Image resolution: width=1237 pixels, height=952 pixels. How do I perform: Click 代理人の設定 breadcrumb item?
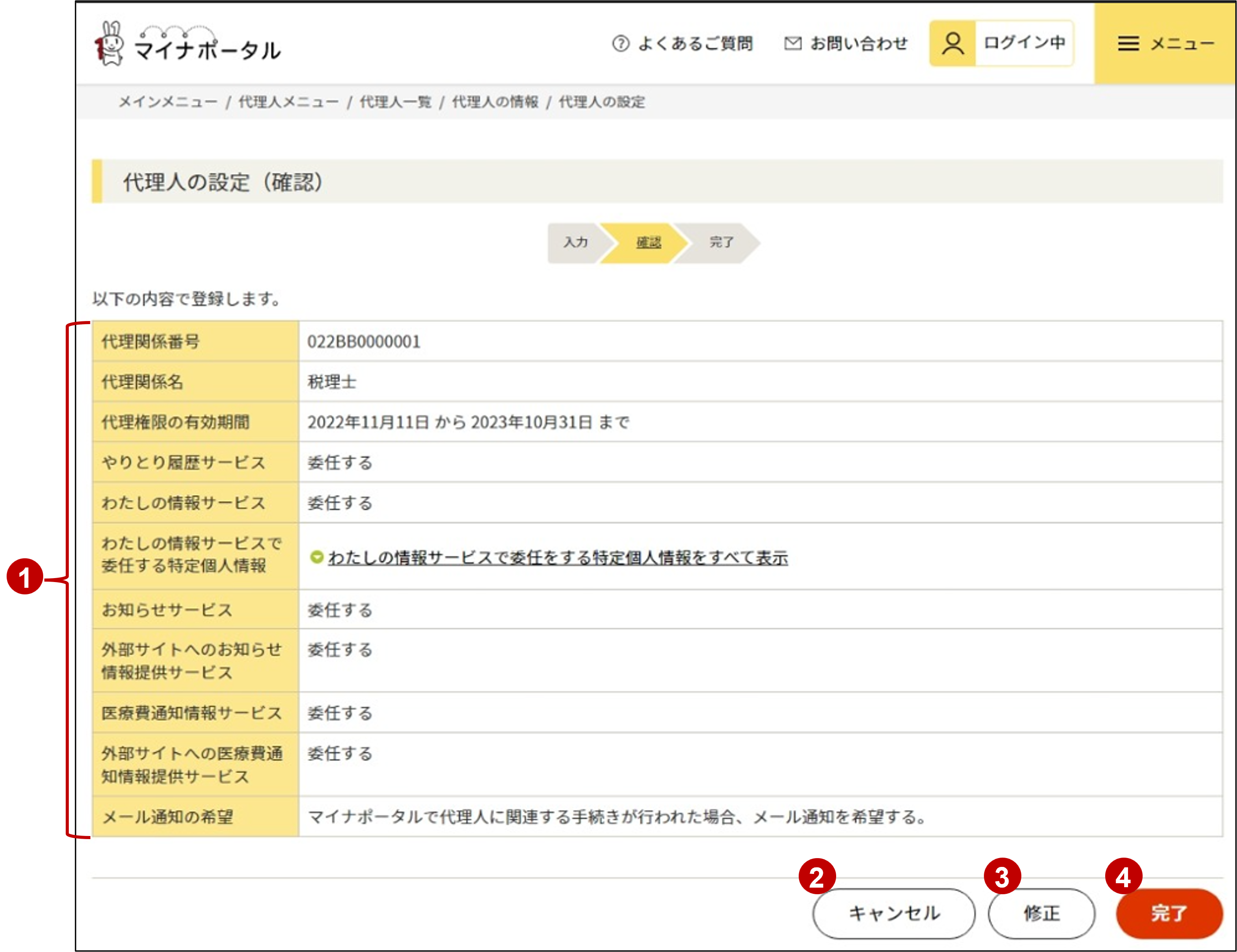point(602,102)
